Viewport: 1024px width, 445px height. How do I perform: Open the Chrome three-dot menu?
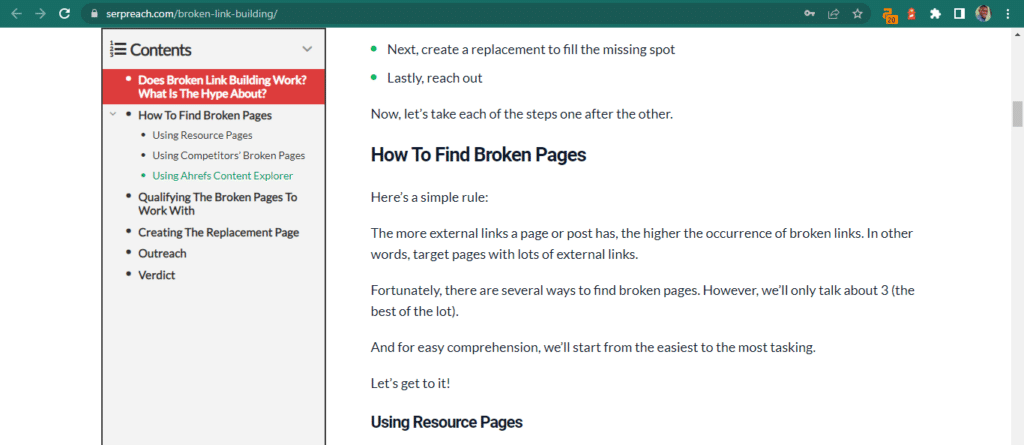click(x=1008, y=14)
